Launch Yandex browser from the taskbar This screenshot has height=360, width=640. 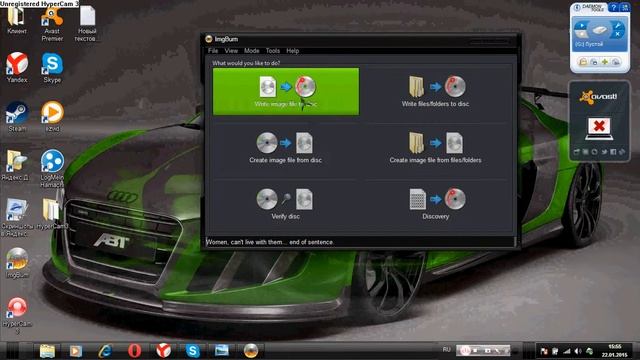click(x=164, y=351)
